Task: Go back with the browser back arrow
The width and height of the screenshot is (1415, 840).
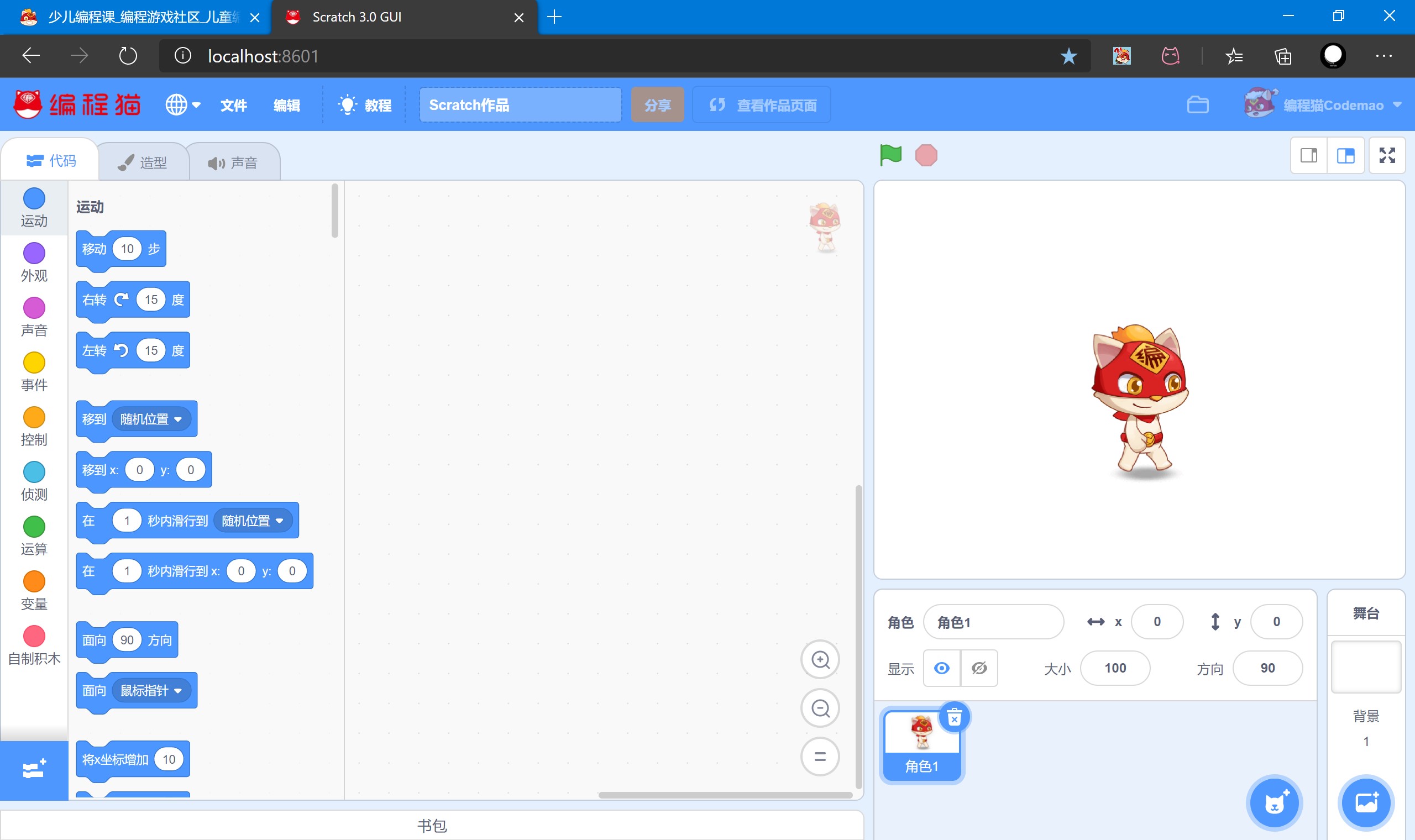Action: (31, 56)
